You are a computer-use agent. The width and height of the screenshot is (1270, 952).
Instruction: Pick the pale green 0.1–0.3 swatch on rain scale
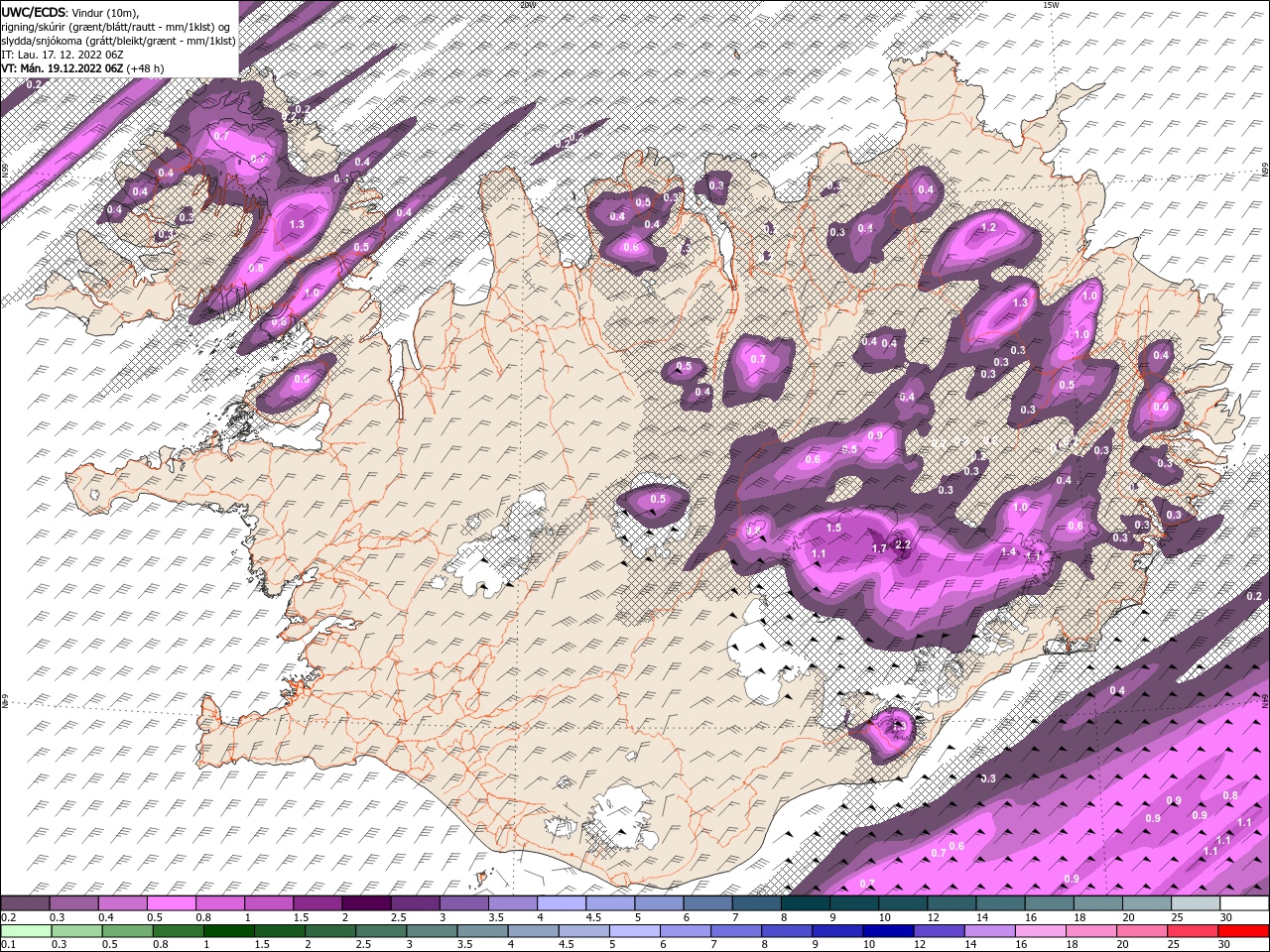click(x=25, y=930)
